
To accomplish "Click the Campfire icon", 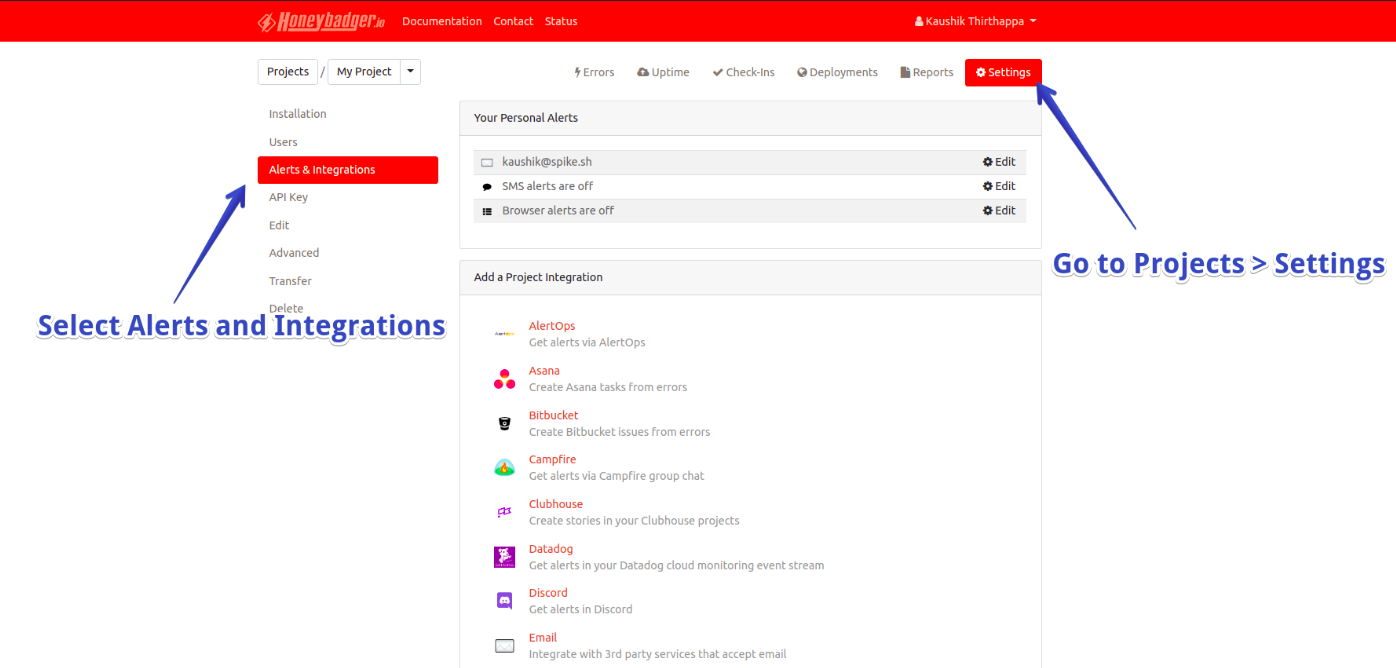I will [504, 468].
